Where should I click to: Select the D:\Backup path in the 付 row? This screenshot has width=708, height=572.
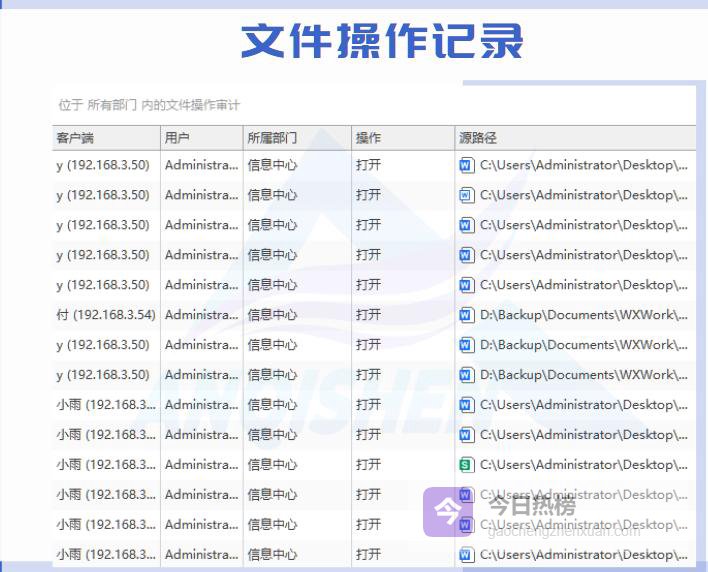pos(584,315)
